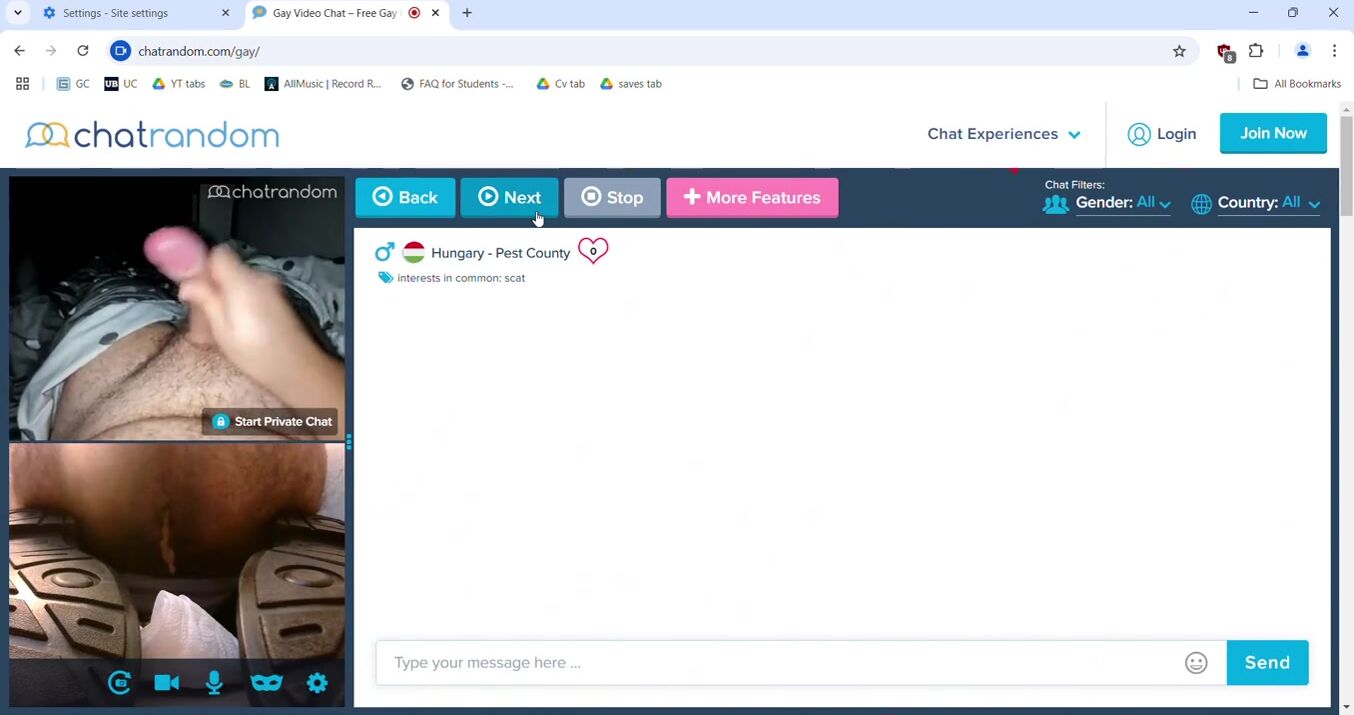Screen dimensions: 1354x715
Task: Click the switch camera icon in video controls
Action: 119,683
